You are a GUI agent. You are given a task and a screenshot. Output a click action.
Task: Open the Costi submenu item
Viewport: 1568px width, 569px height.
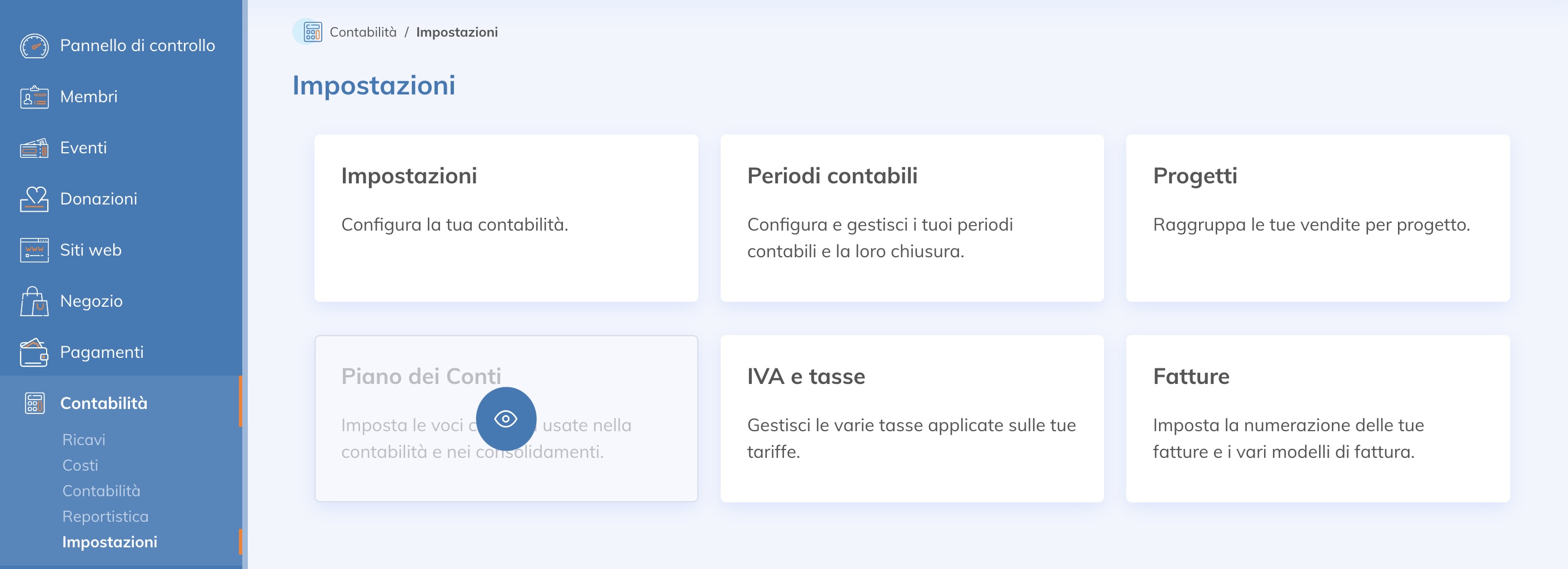click(x=80, y=465)
